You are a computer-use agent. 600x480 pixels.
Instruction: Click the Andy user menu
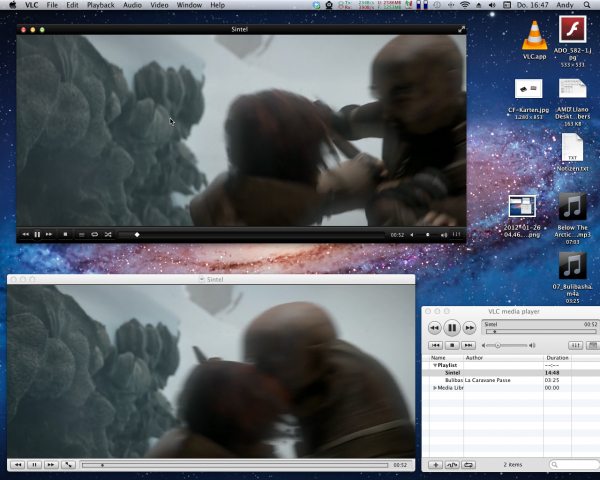[565, 5]
